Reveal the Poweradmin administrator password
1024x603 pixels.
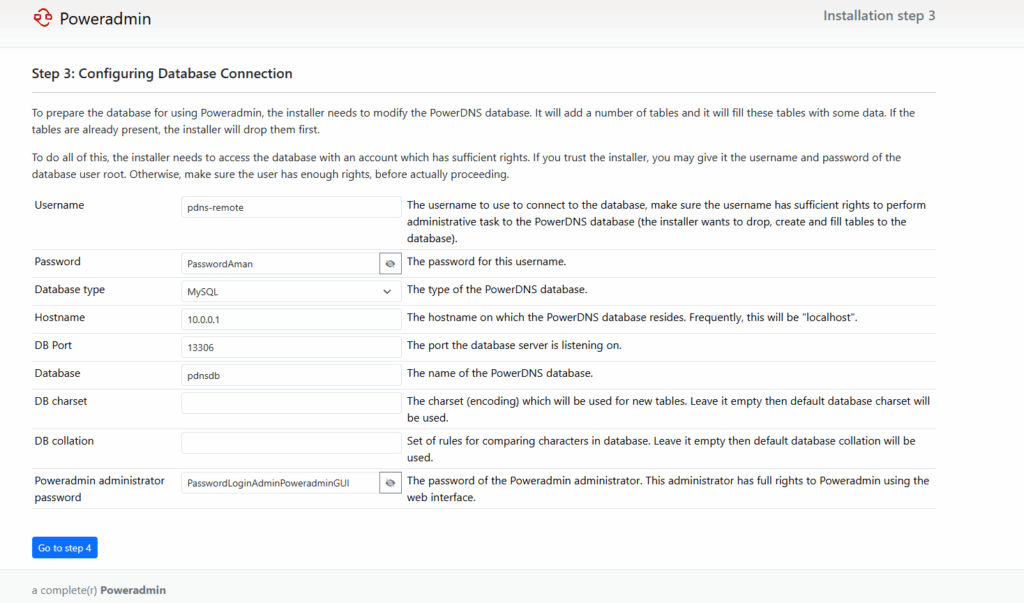[390, 483]
